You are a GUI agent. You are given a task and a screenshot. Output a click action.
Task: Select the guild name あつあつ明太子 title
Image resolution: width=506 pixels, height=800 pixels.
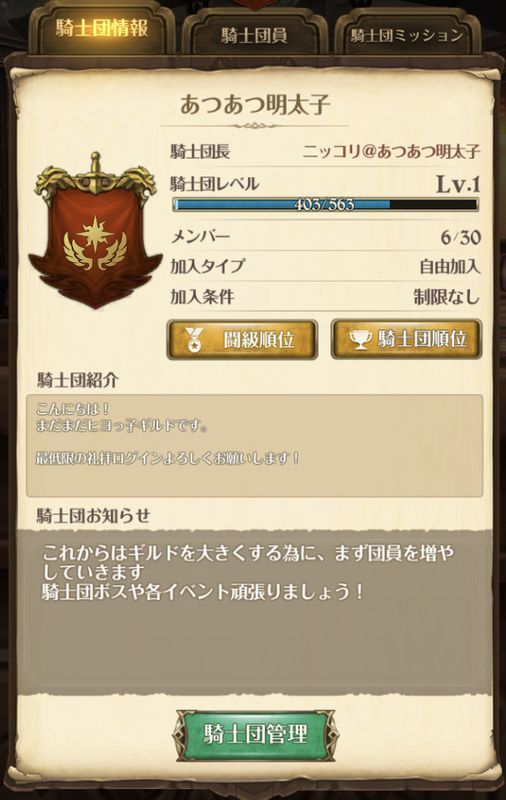coord(255,105)
